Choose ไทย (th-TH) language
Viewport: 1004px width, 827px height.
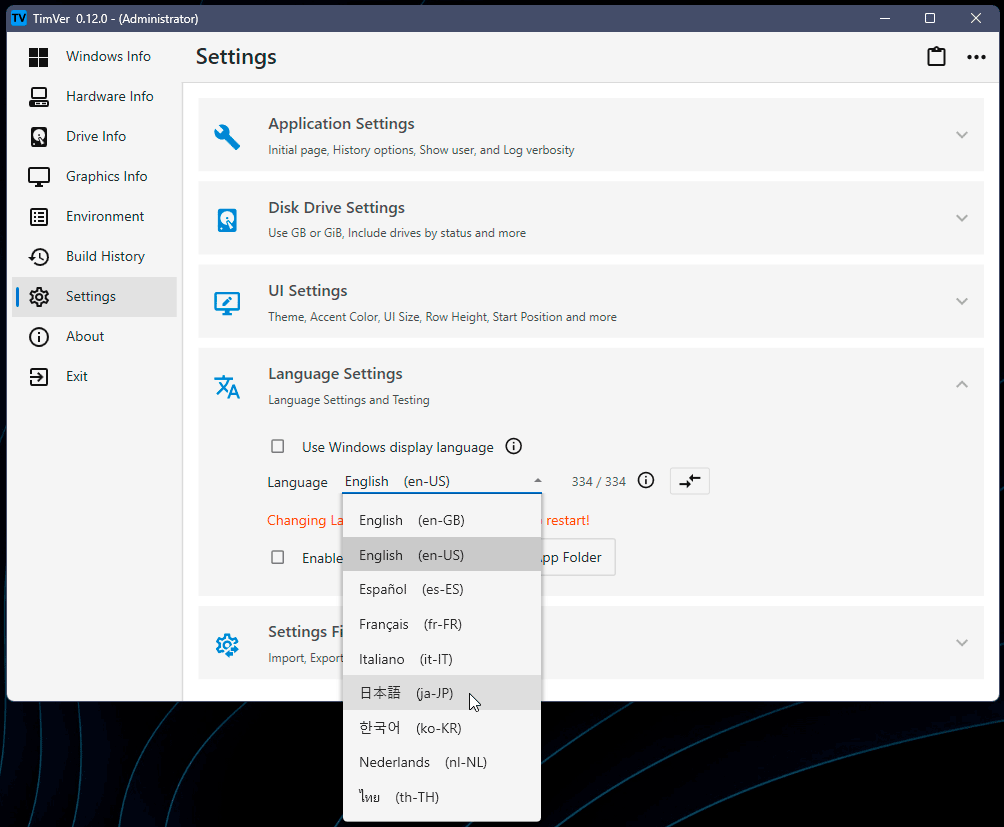[442, 797]
